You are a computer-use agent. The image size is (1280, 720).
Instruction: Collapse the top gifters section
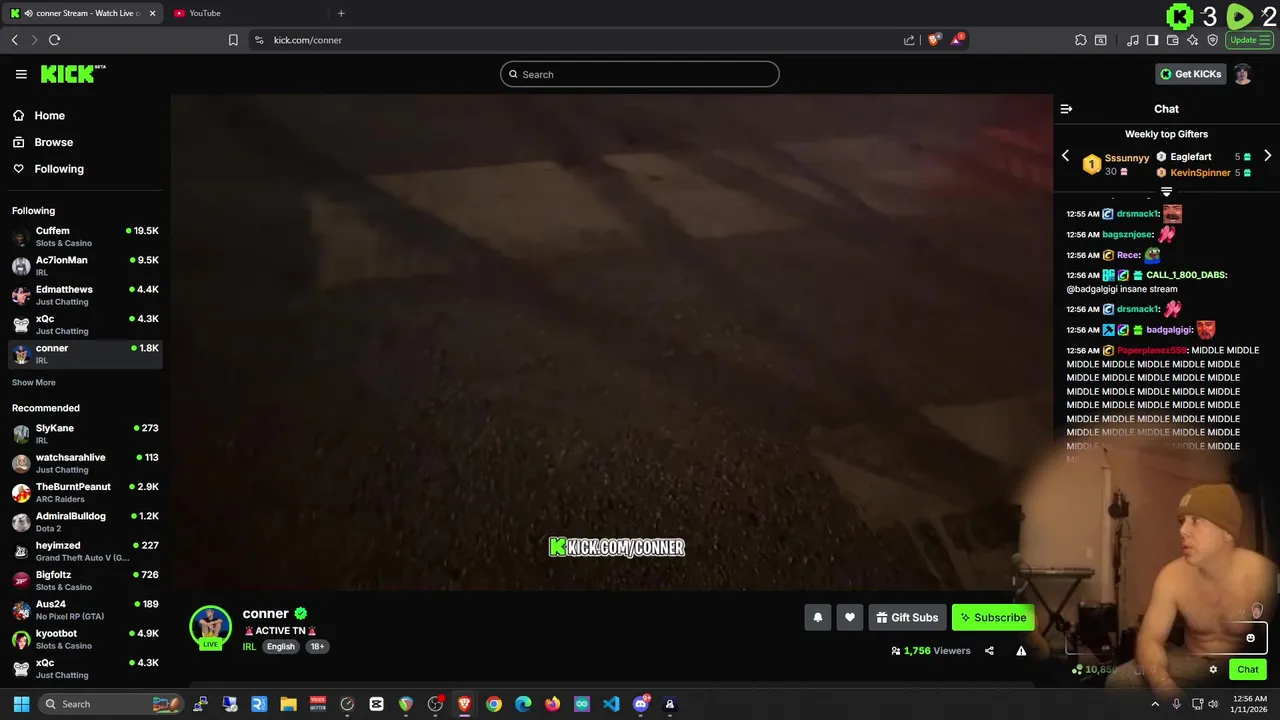(1166, 191)
